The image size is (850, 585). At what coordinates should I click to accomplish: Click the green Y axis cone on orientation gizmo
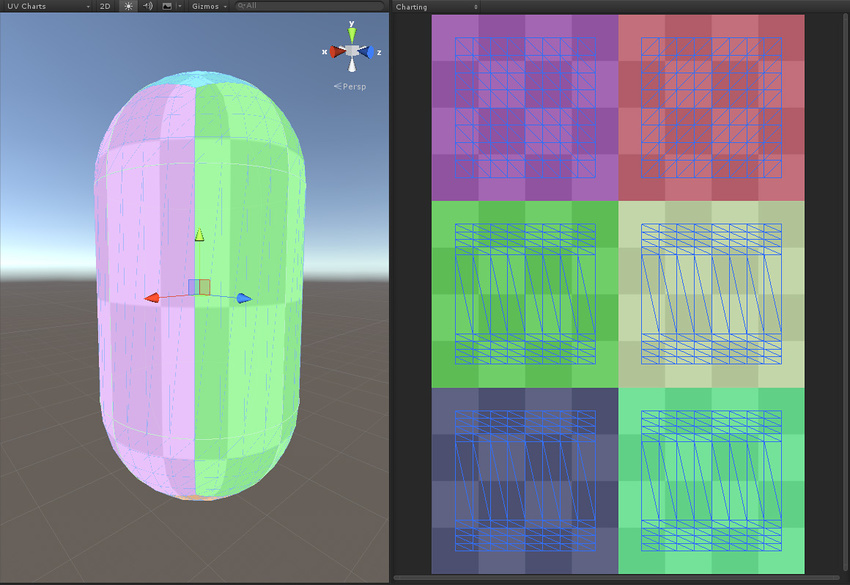[x=352, y=34]
